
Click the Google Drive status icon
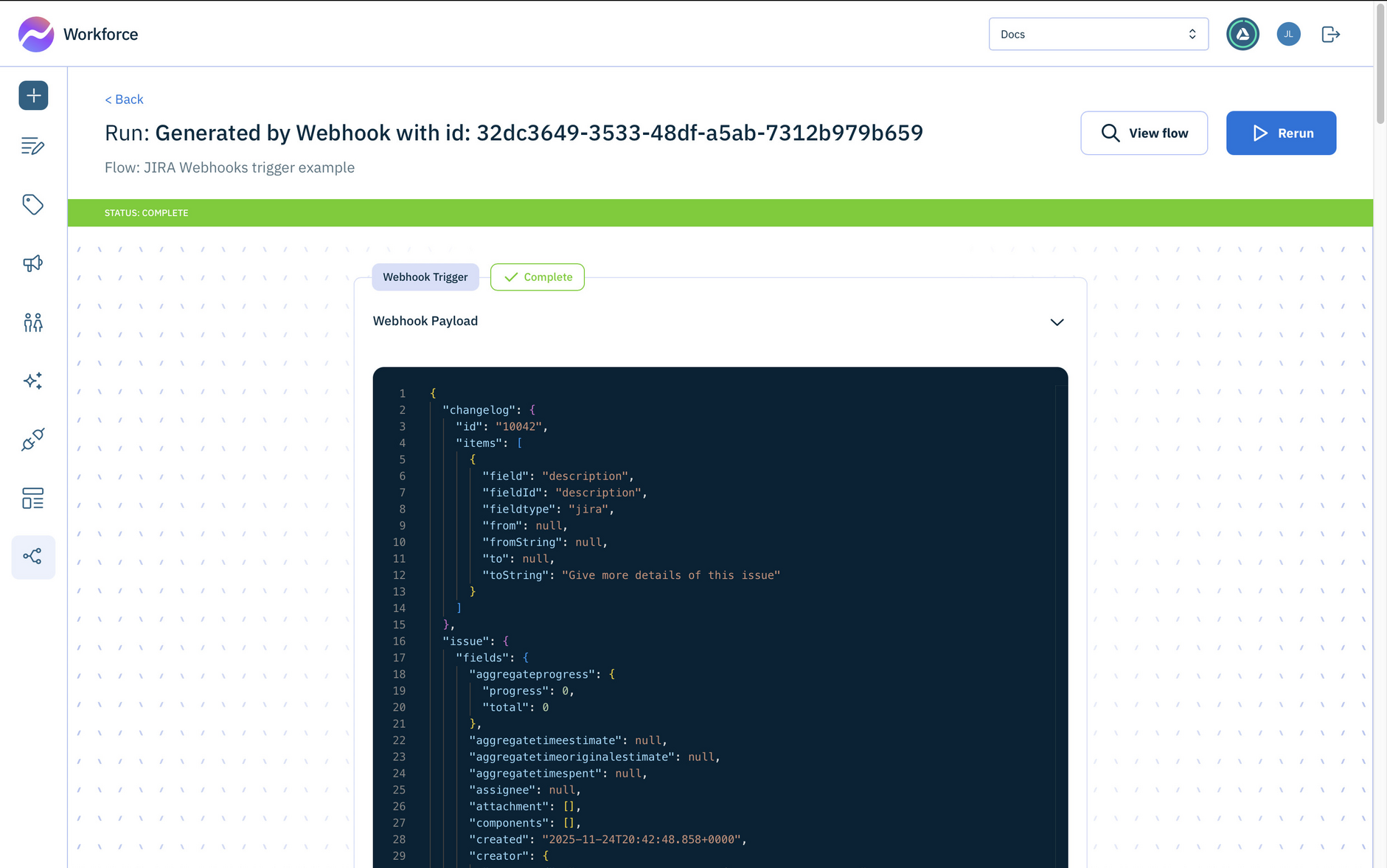1242,34
